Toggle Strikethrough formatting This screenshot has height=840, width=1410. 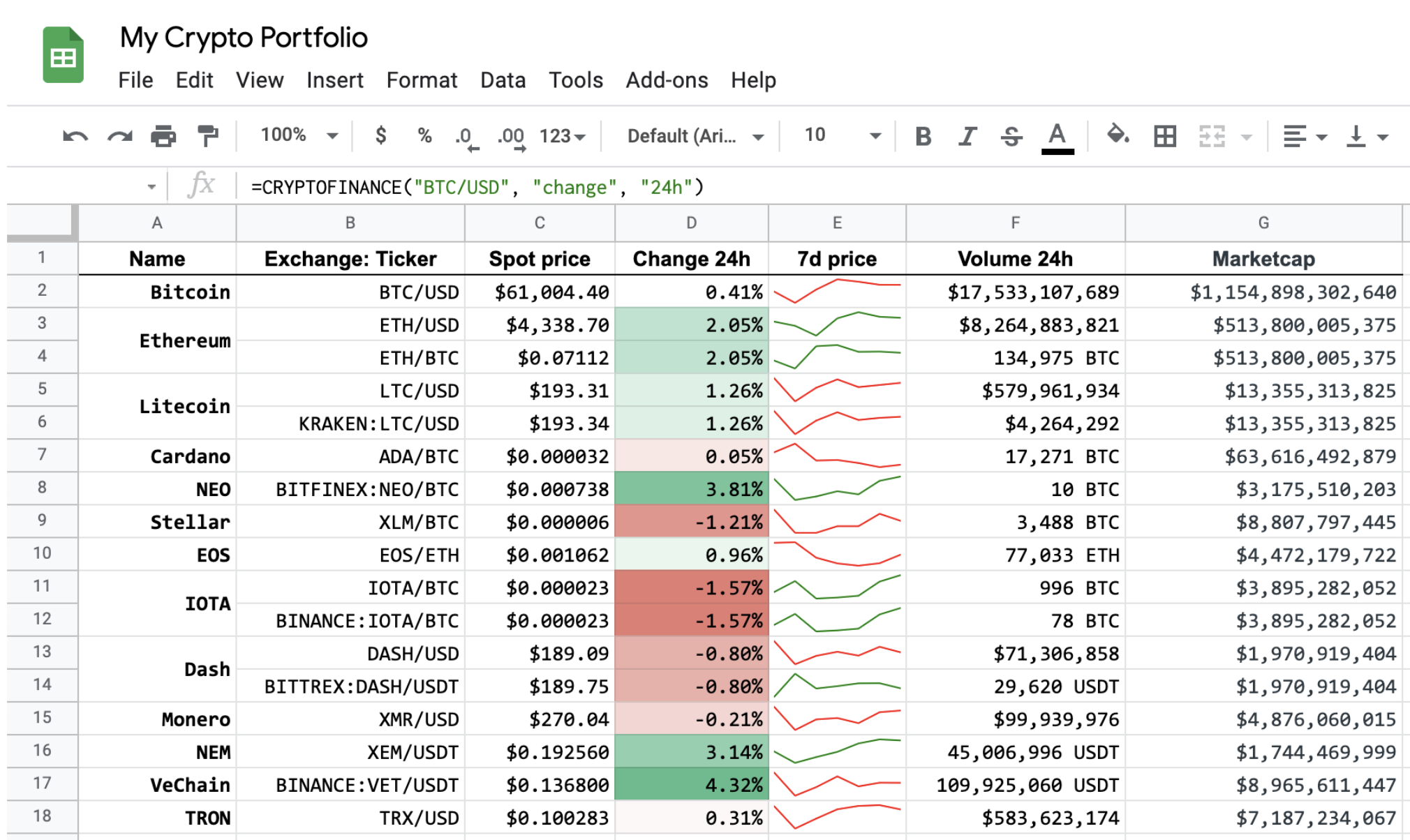pos(1011,136)
